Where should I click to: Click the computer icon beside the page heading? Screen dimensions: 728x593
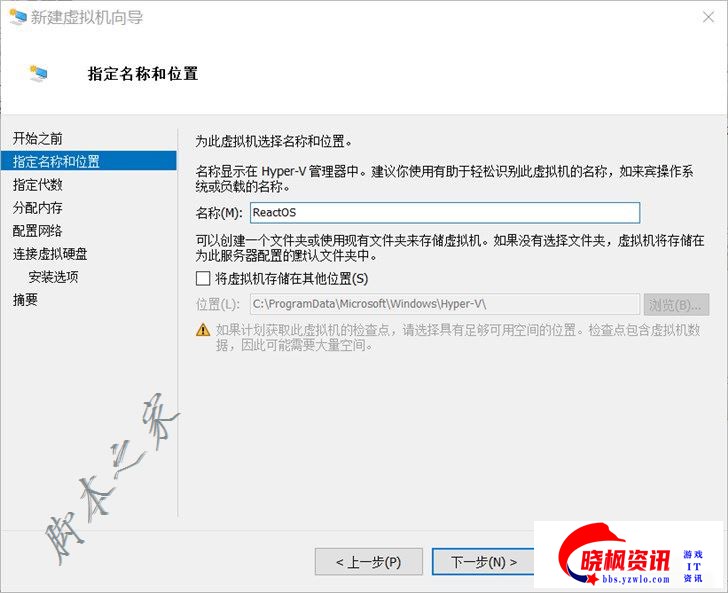click(40, 73)
